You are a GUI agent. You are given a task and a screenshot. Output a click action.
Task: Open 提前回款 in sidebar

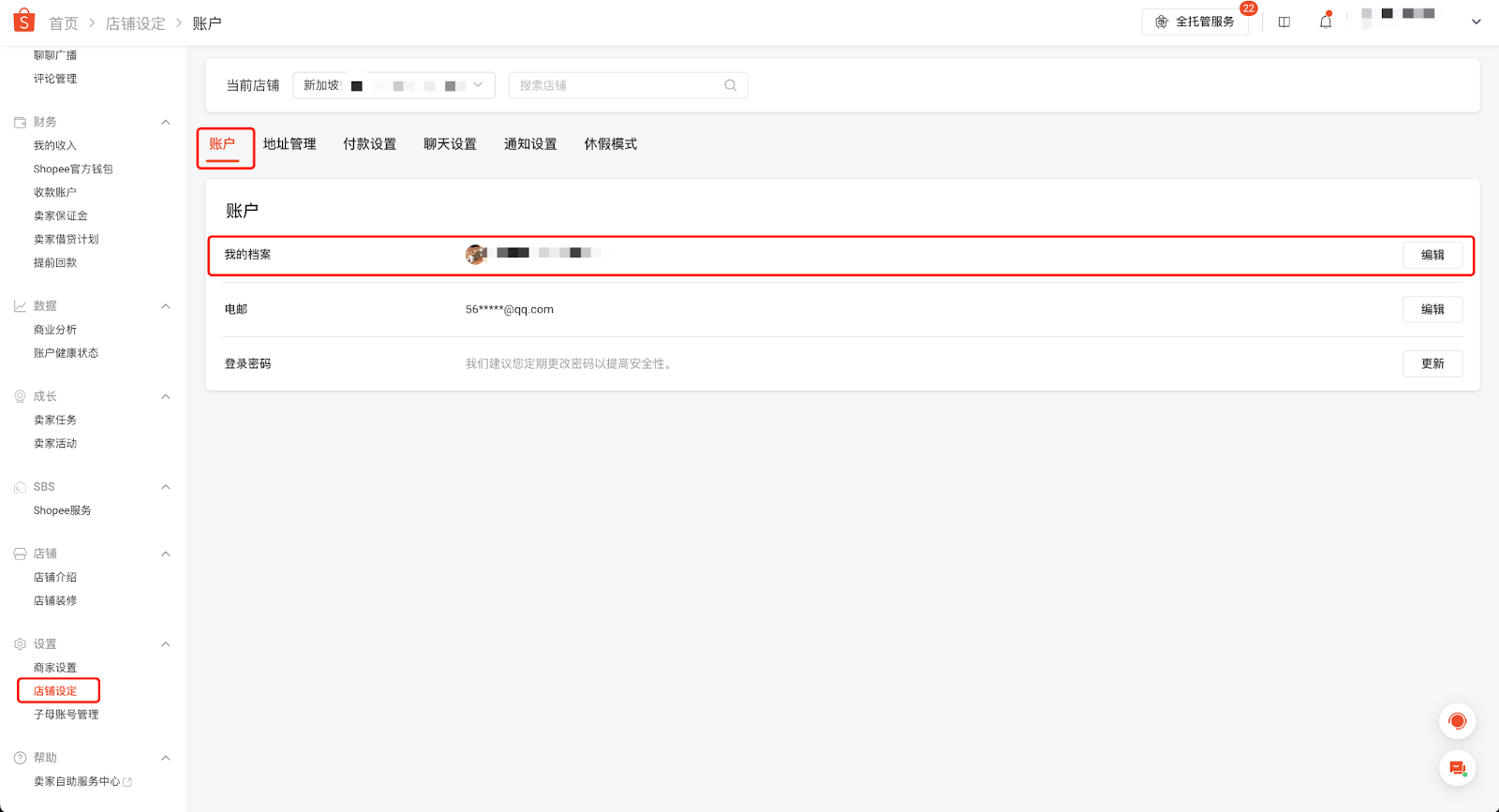point(55,263)
